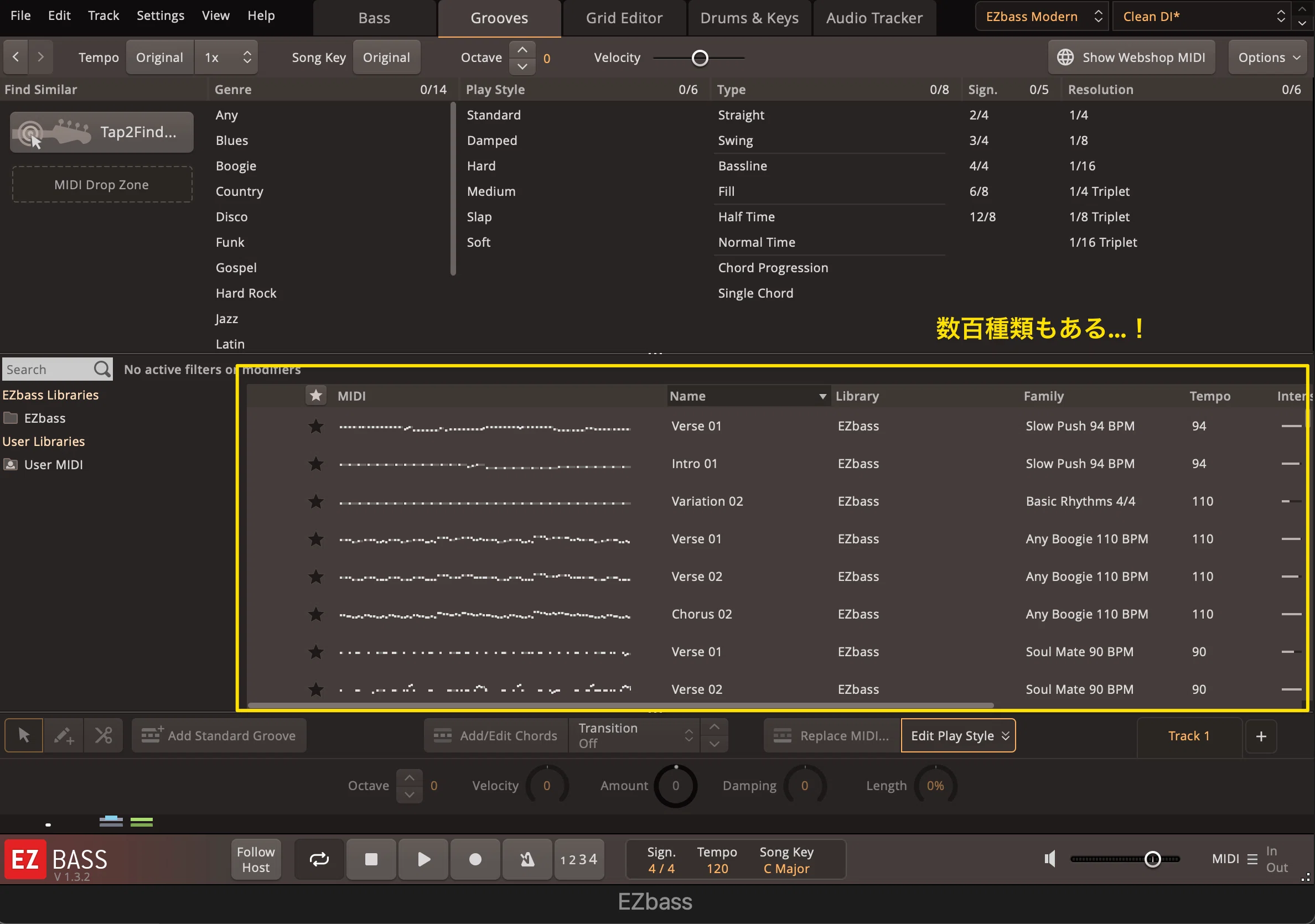This screenshot has width=1315, height=924.
Task: Toggle the loop button
Action: coord(319,859)
